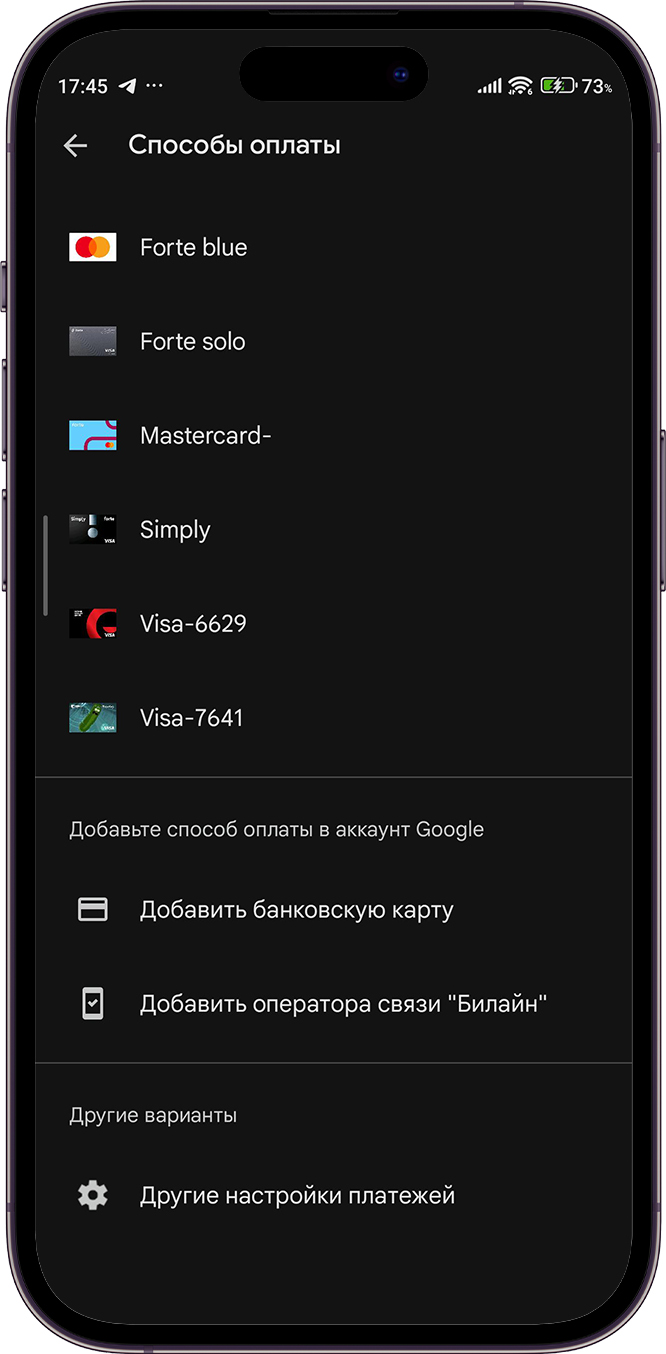Tap the Telegram notification icon in status bar

pos(126,86)
